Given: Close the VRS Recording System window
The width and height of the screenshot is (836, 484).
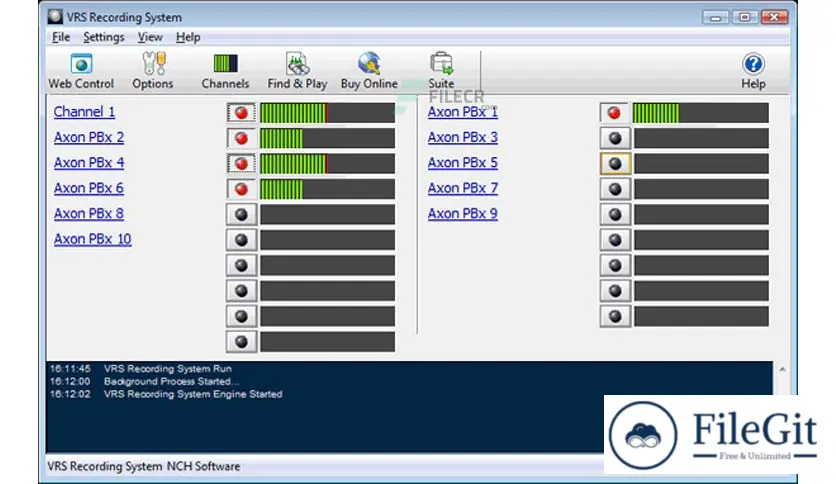Looking at the screenshot, I should tap(774, 18).
